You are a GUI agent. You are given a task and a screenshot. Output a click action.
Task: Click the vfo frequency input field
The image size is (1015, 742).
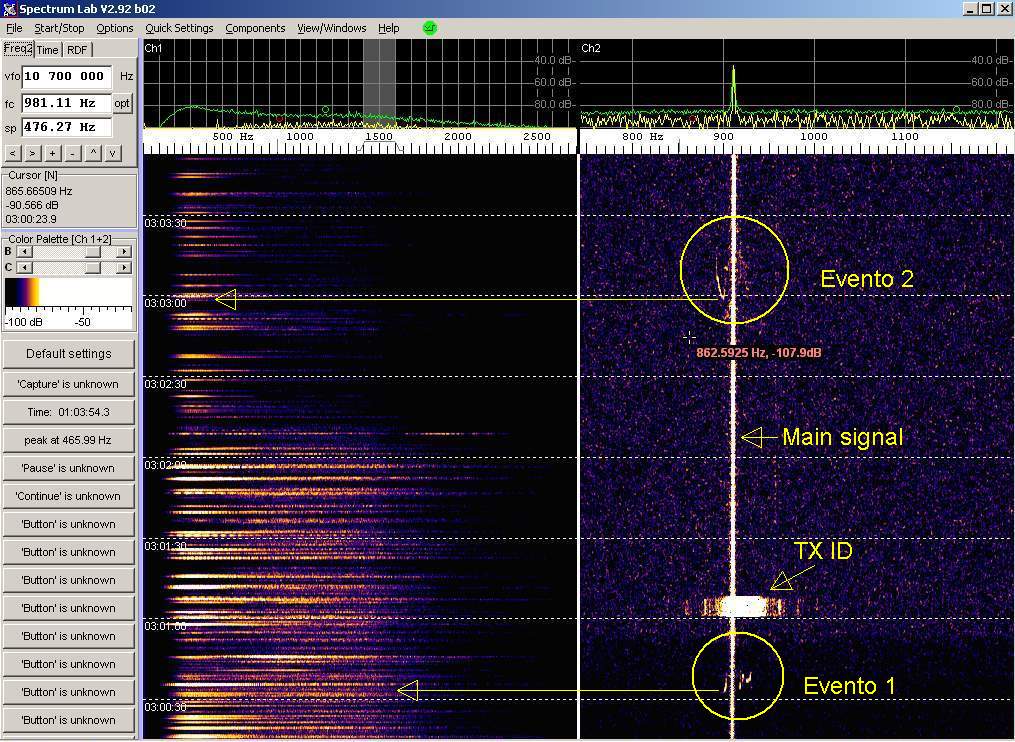[66, 76]
